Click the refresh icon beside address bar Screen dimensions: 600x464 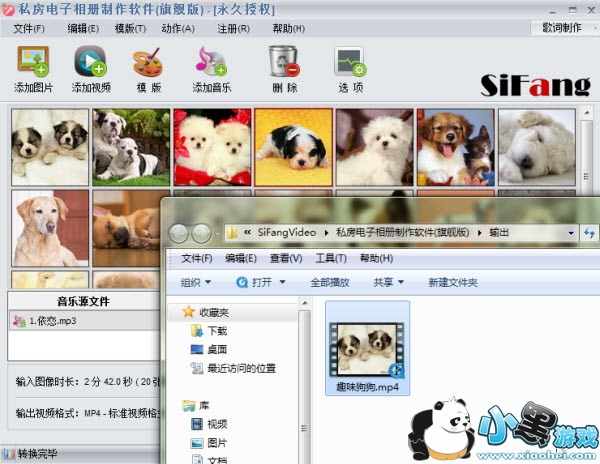point(589,233)
